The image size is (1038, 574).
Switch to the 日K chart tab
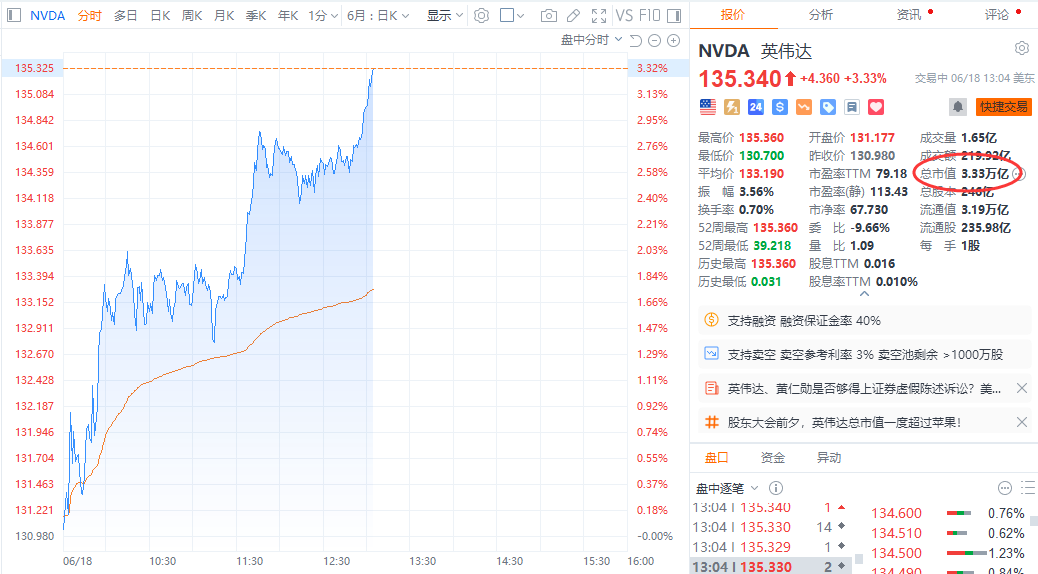coord(159,16)
